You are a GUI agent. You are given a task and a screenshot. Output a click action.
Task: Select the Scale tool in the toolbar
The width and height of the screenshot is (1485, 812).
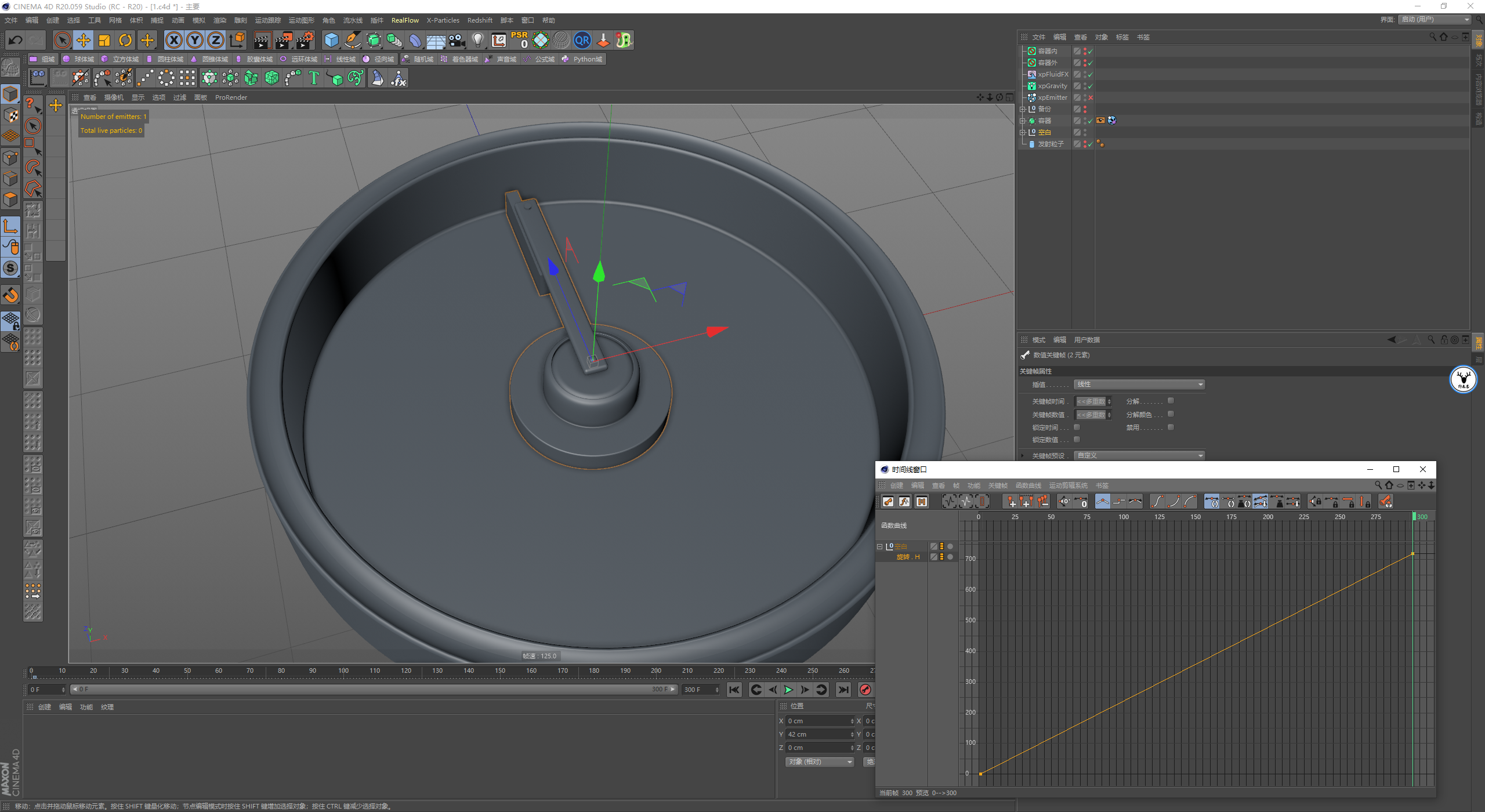(104, 40)
